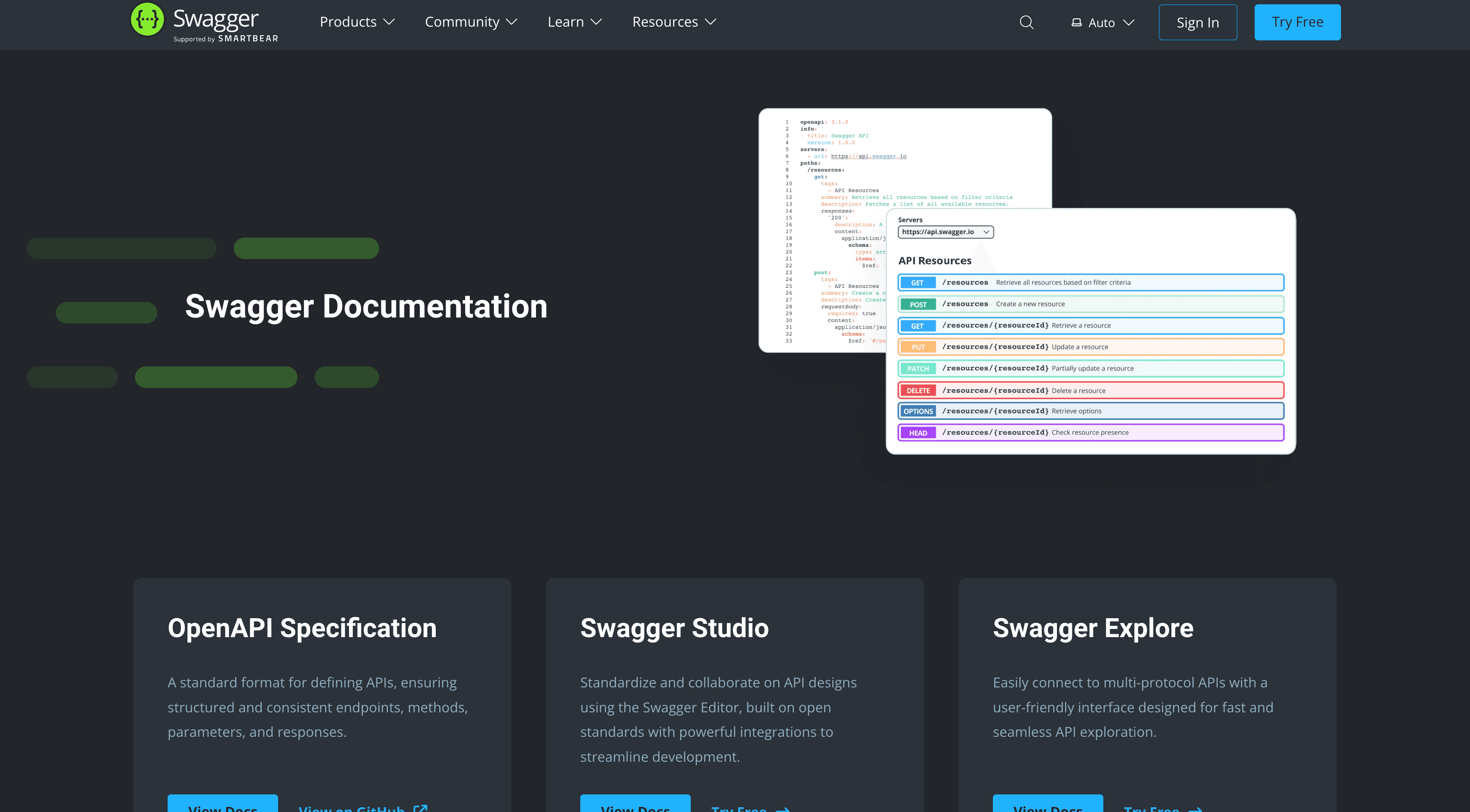
Task: Click the OPTIONS Retrieve options row
Action: coord(1090,411)
